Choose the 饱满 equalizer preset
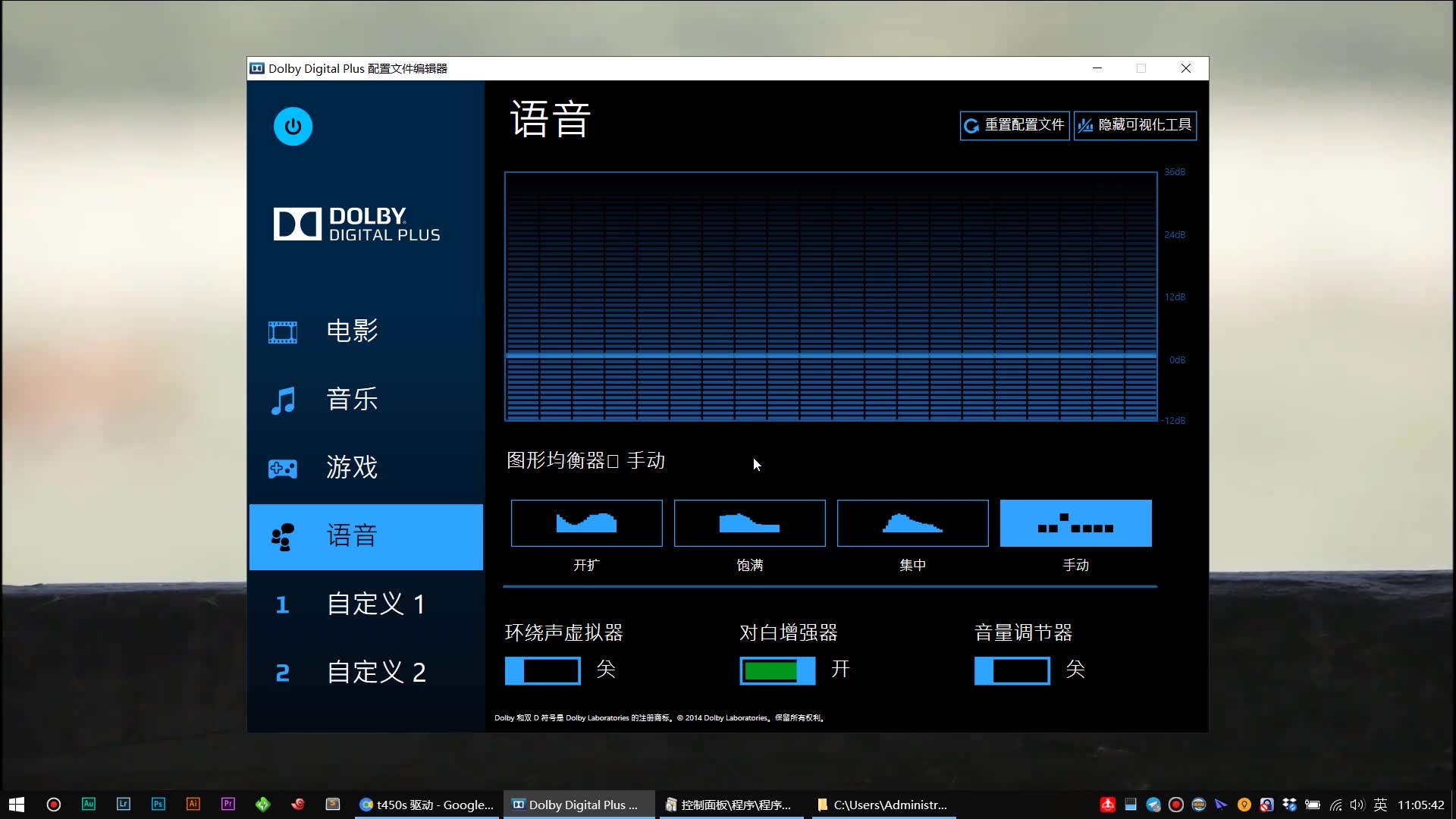The image size is (1456, 819). pos(749,523)
